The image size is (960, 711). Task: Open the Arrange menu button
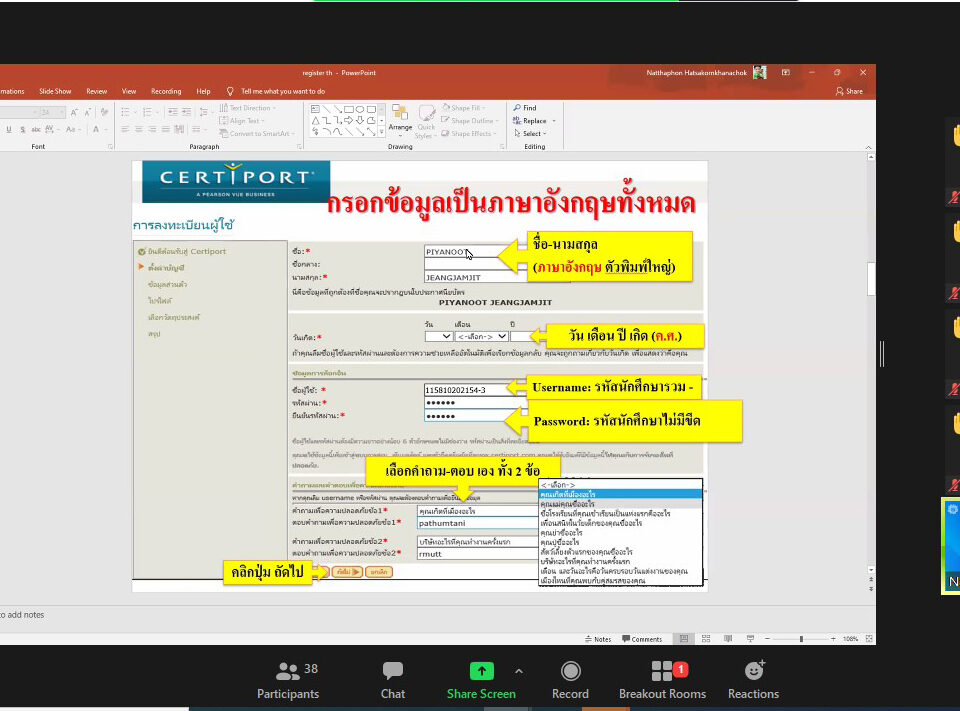[400, 119]
